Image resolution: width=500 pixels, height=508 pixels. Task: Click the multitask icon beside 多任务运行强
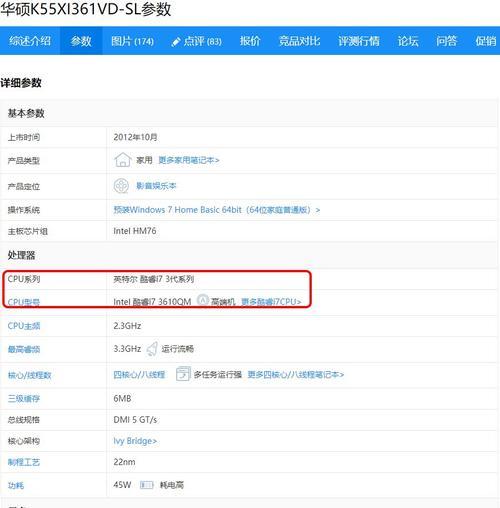point(183,374)
